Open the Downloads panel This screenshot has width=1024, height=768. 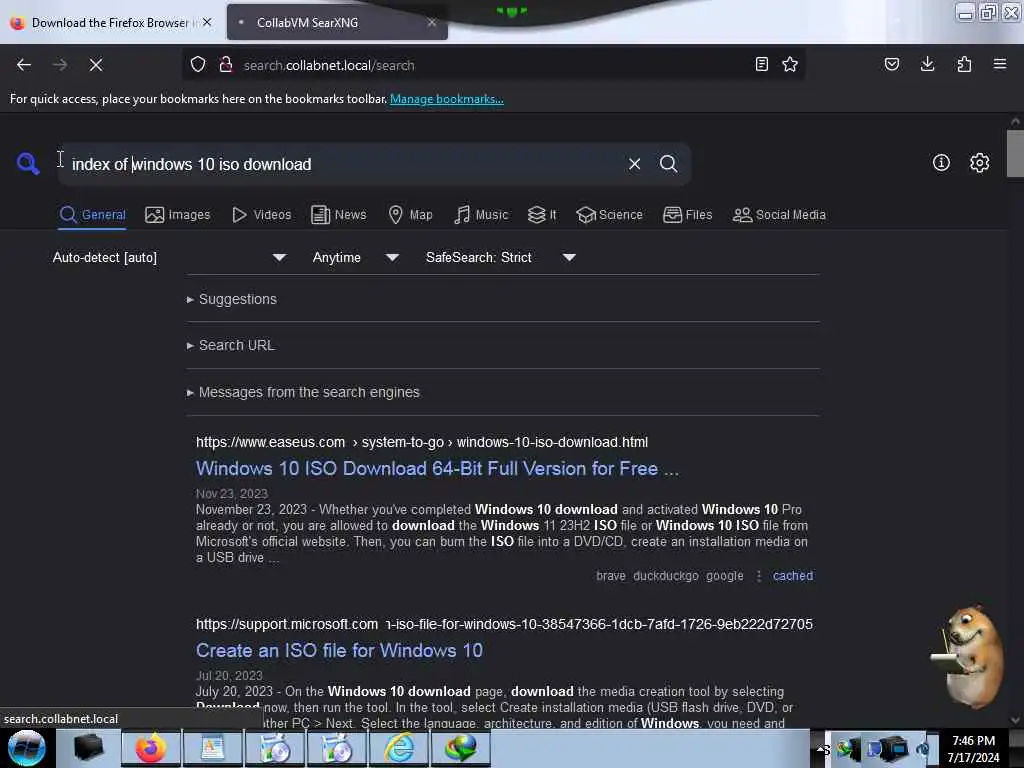click(x=927, y=64)
